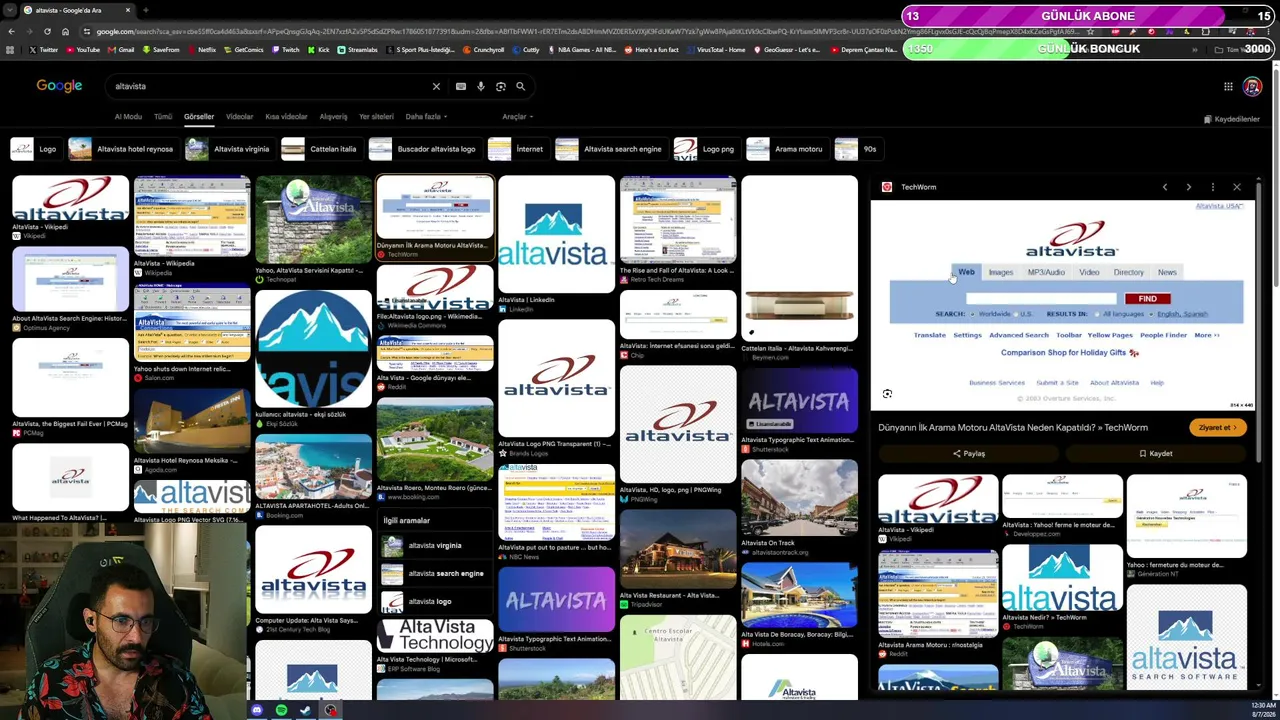1280x720 pixels.
Task: Filter images by Altavista hotel reynosa chip
Action: 123,149
